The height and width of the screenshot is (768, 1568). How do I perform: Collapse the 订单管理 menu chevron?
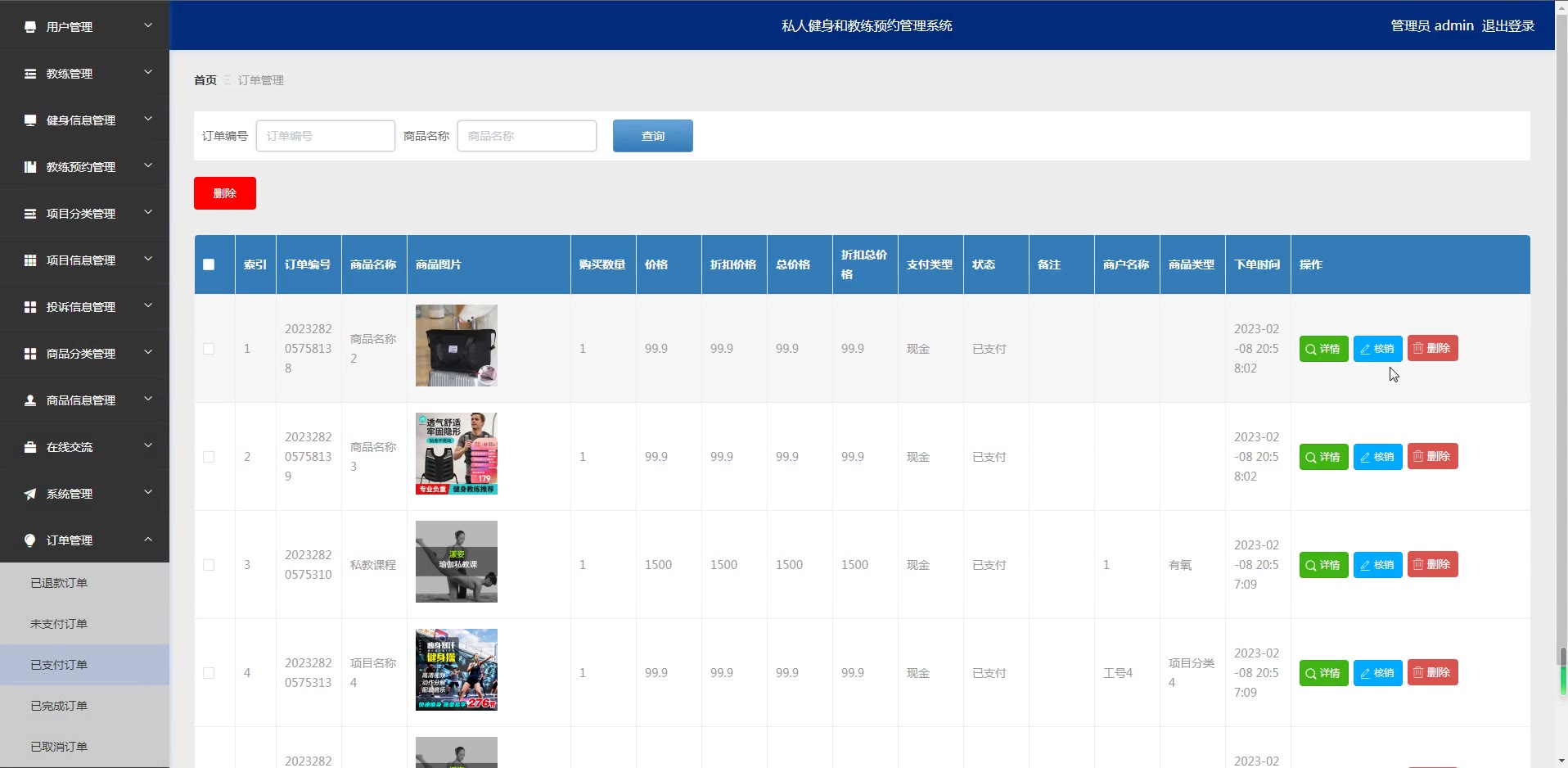coord(148,540)
